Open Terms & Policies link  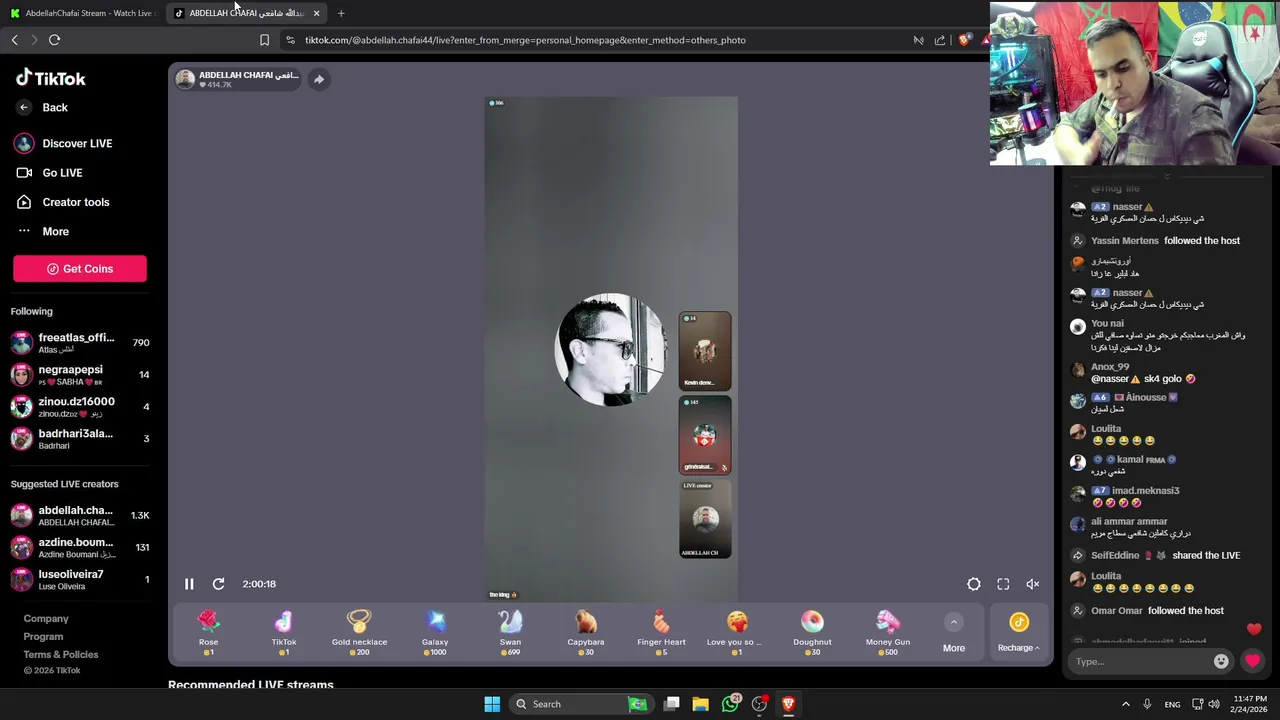point(61,655)
